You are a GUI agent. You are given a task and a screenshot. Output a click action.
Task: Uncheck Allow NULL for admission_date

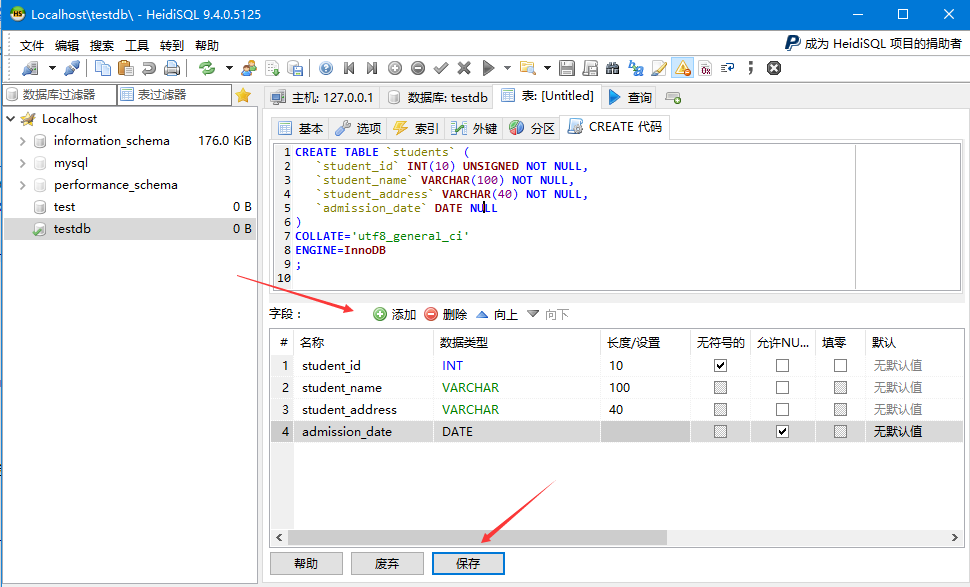(782, 432)
